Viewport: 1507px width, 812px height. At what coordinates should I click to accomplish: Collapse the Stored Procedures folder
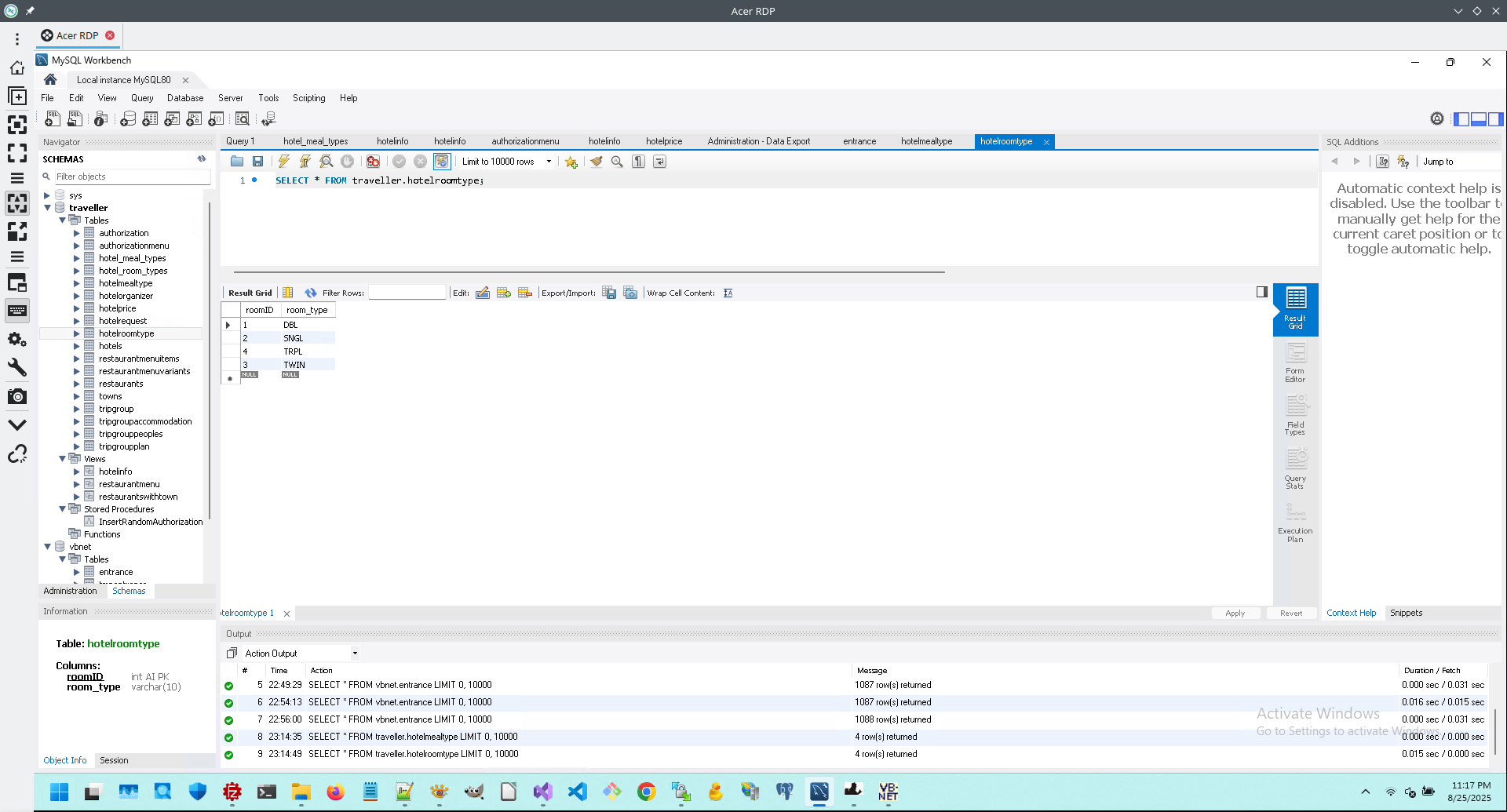coord(62,509)
